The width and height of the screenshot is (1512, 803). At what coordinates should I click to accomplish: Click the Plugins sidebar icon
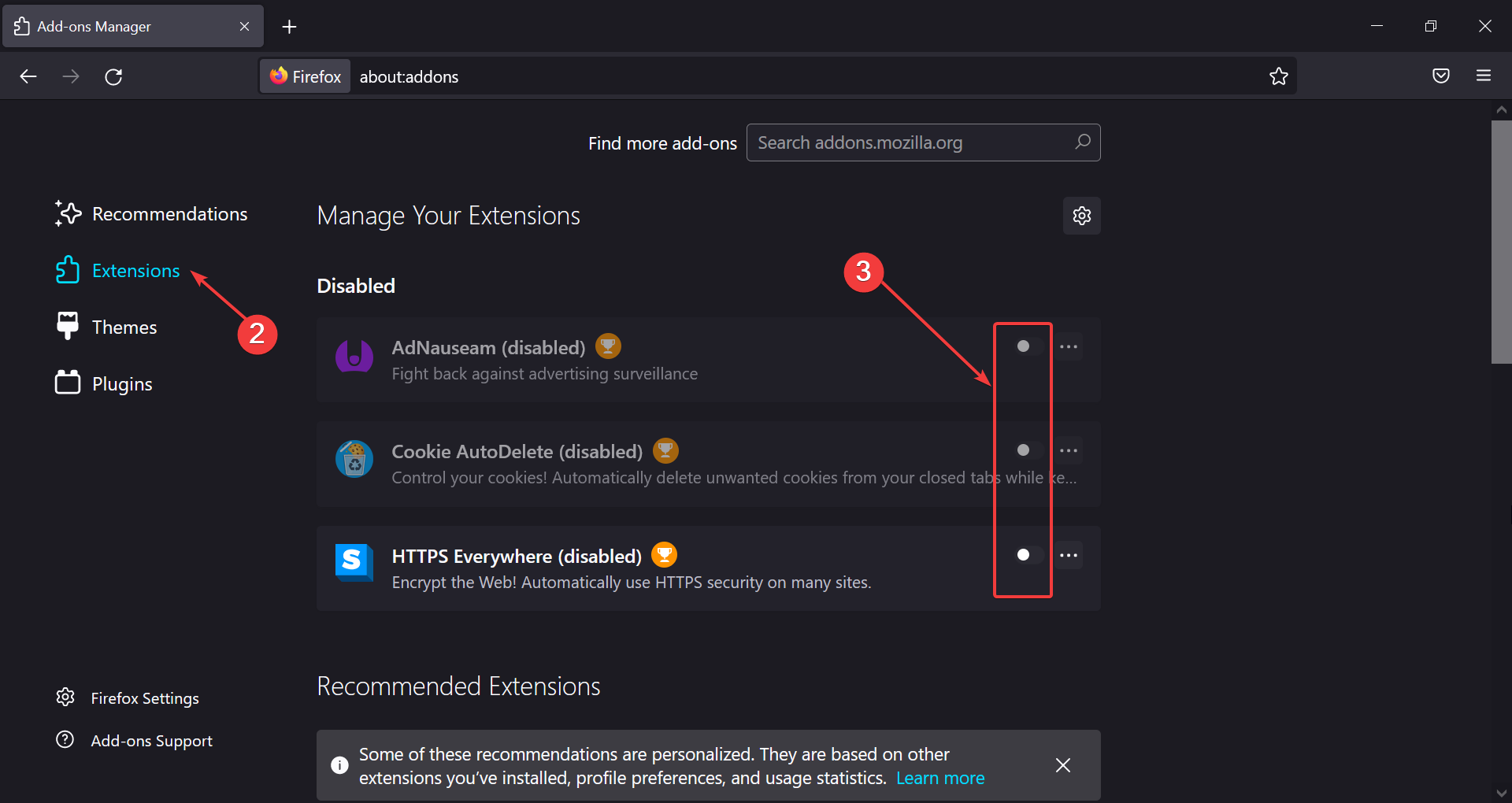coord(68,383)
